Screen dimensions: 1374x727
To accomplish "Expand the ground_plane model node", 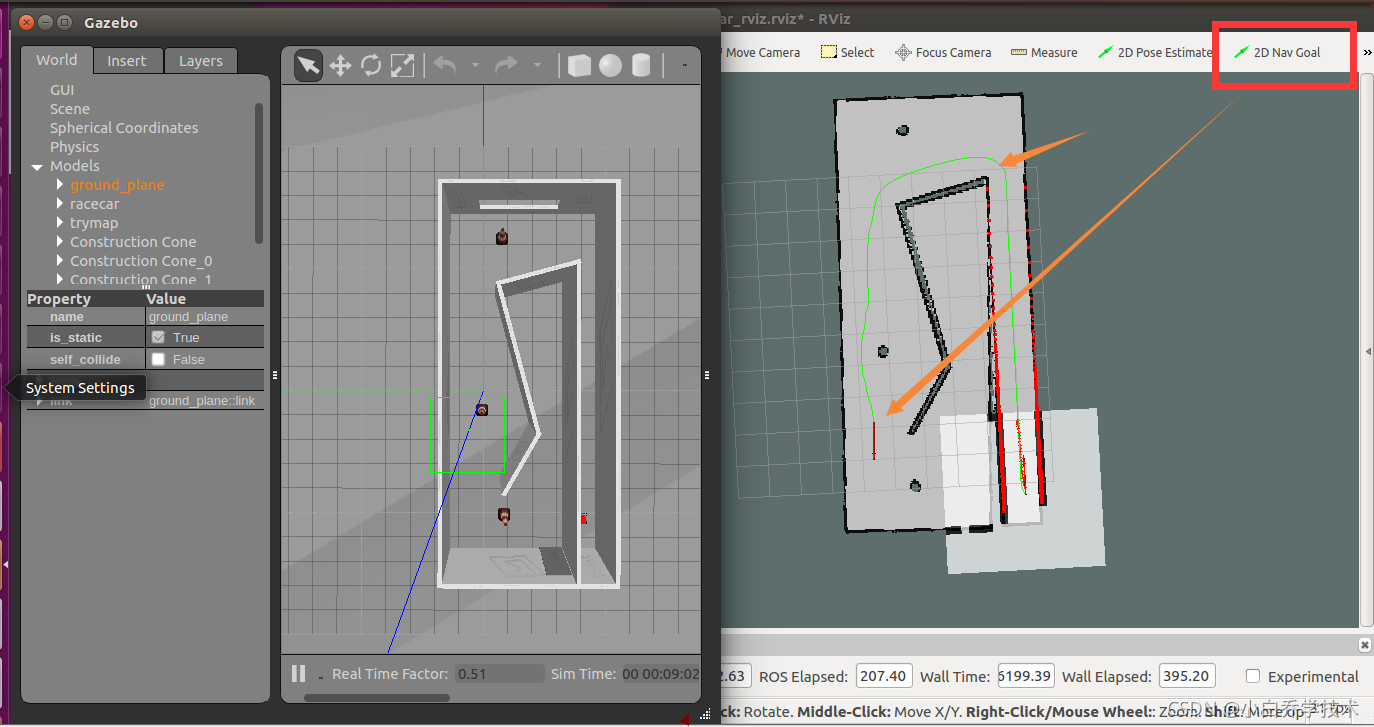I will pos(60,185).
